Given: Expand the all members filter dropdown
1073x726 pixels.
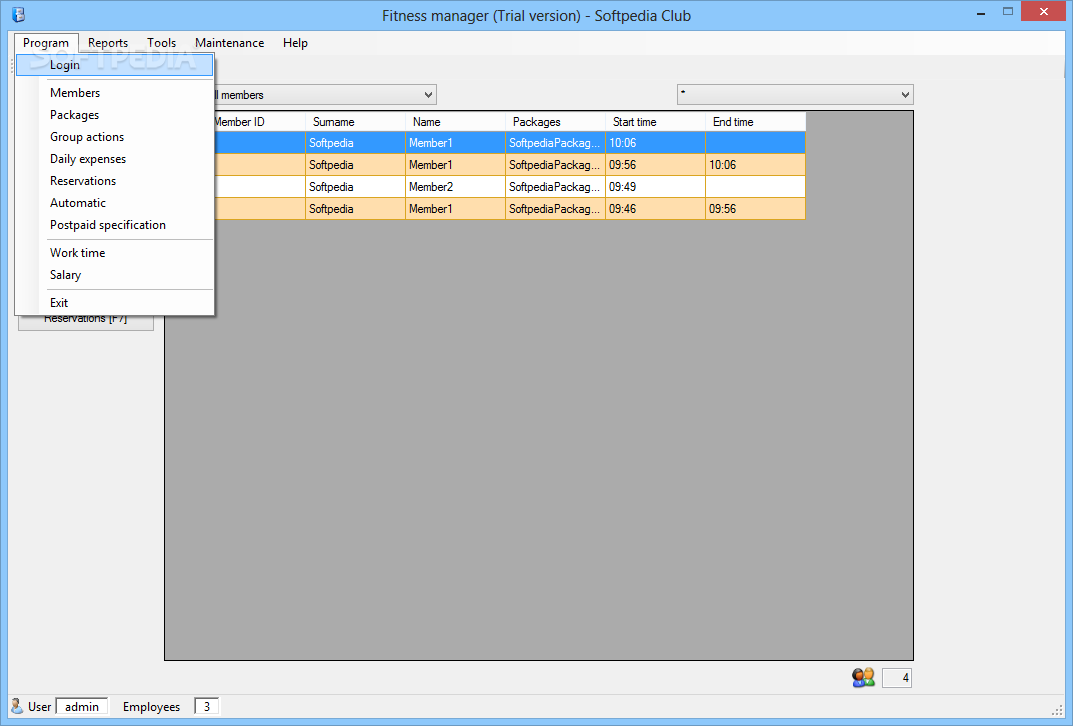Looking at the screenshot, I should pos(428,94).
